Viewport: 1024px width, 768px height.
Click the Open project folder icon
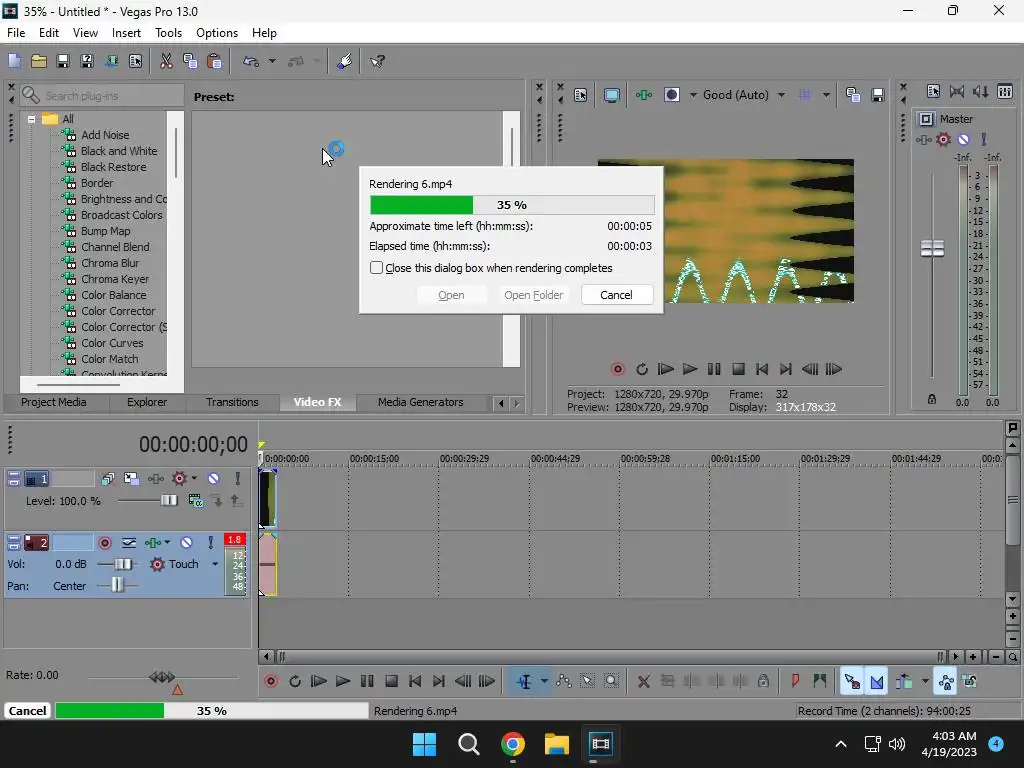pyautogui.click(x=39, y=61)
